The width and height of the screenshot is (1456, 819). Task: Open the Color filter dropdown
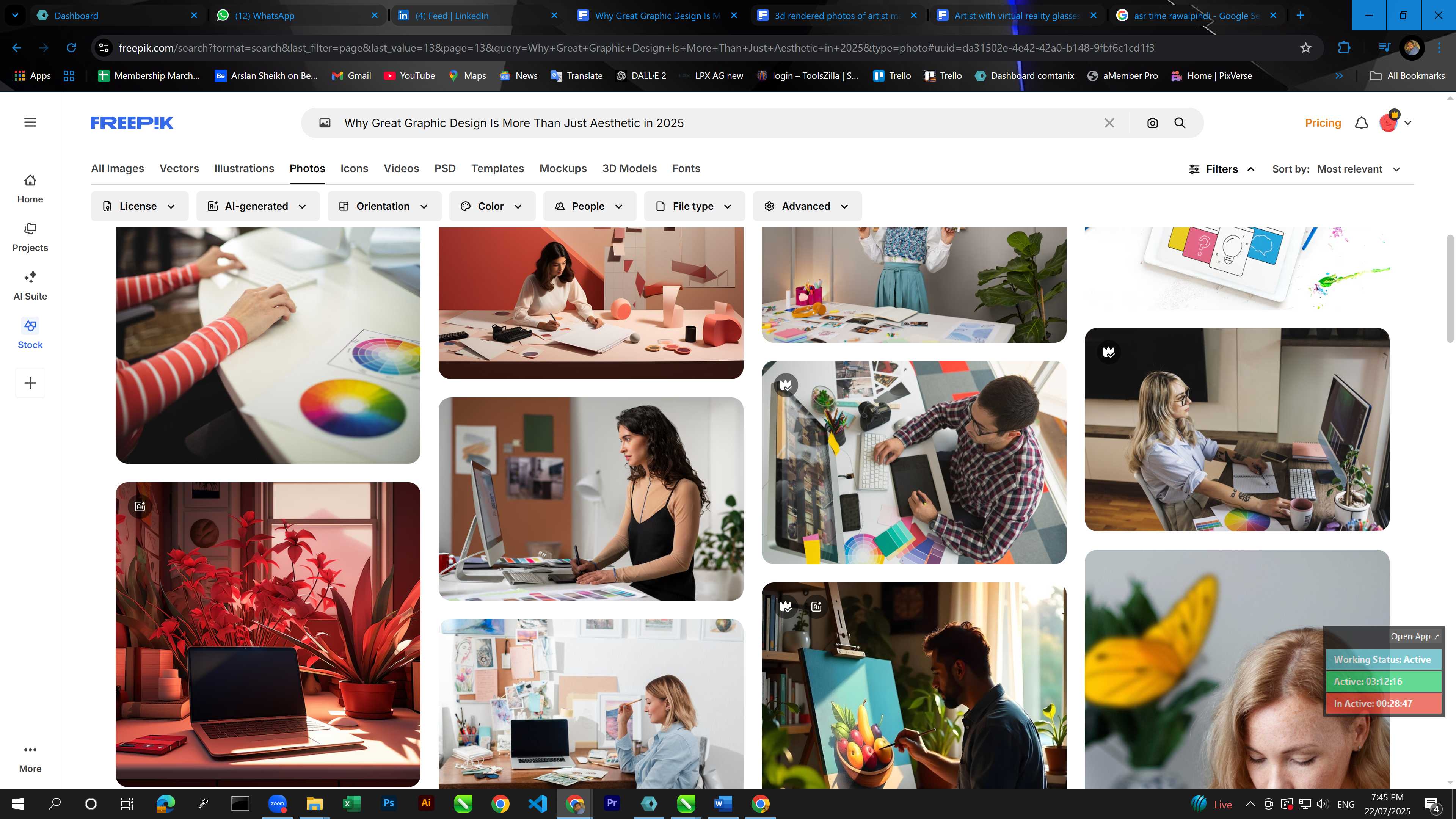[492, 206]
